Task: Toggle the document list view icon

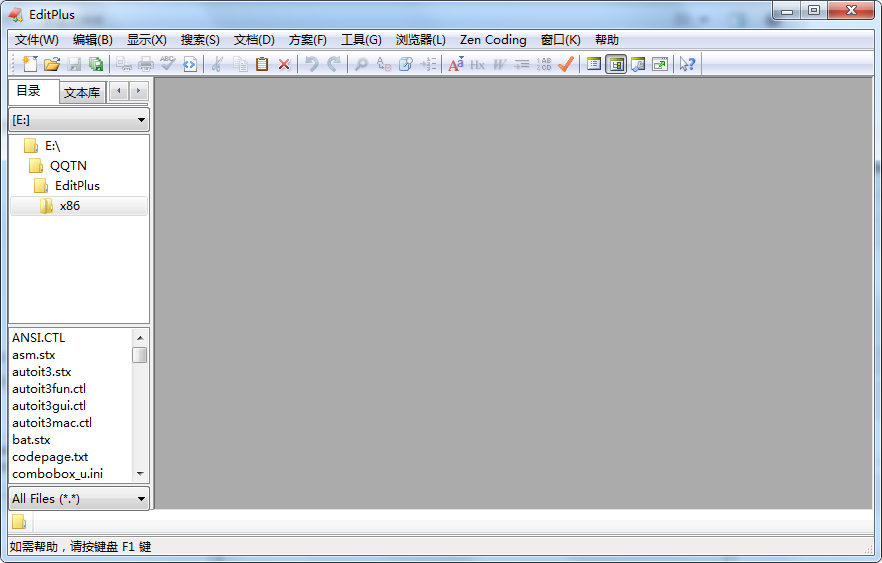Action: (x=594, y=64)
